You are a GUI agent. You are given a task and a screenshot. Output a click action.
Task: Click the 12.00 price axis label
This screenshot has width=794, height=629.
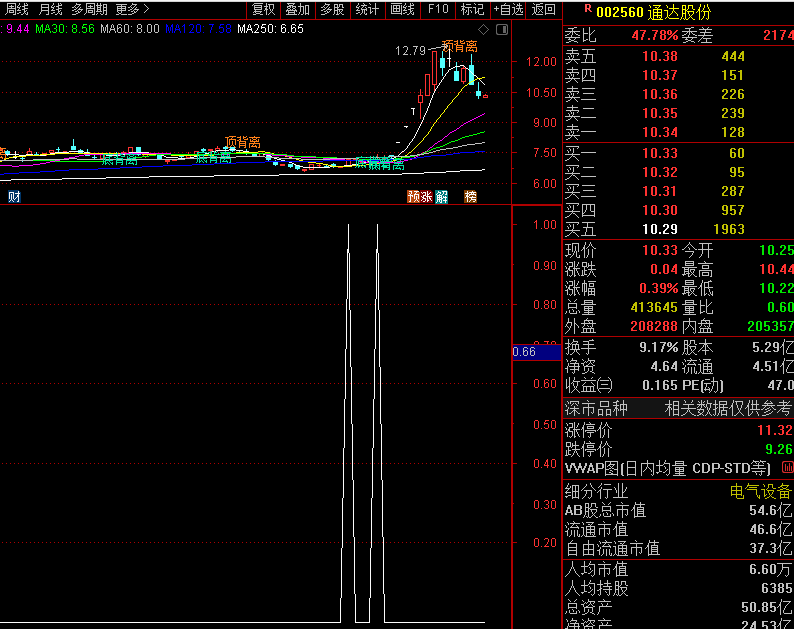(x=541, y=62)
